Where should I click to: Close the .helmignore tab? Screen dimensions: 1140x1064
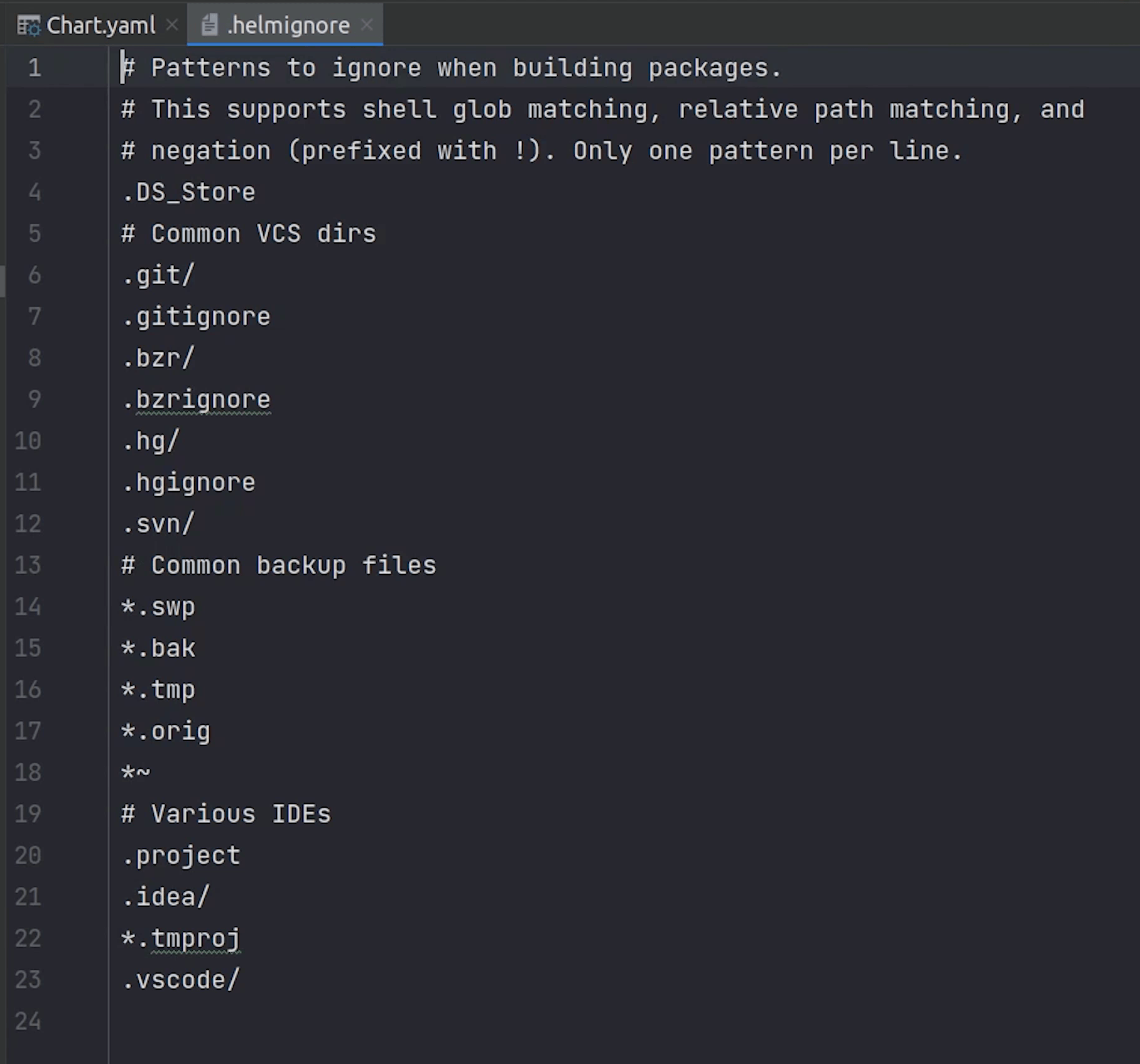pos(367,25)
